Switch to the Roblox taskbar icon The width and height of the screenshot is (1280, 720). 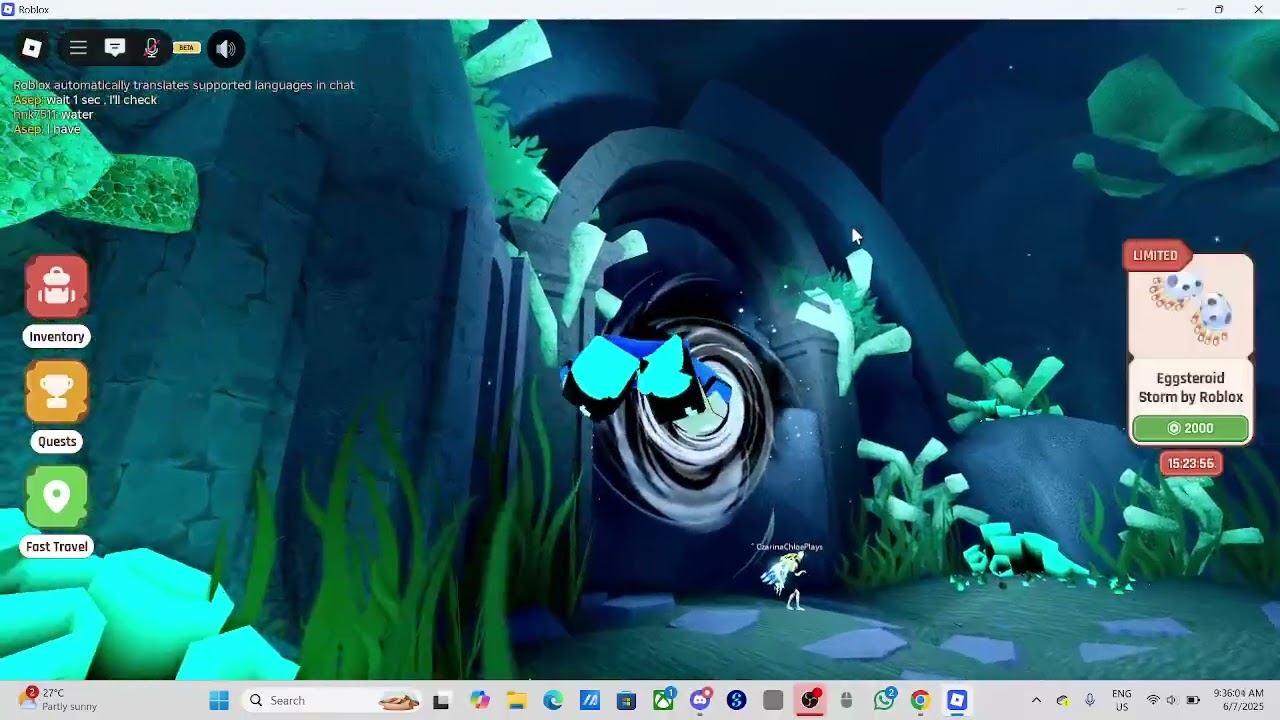[x=957, y=700]
